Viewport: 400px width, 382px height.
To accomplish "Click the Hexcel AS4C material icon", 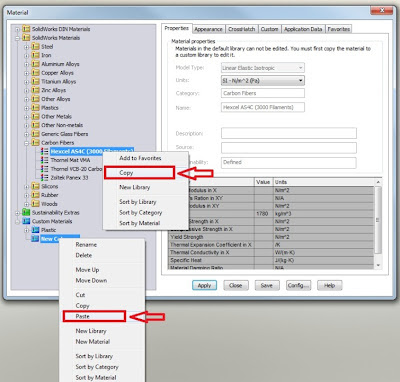I will 45,151.
